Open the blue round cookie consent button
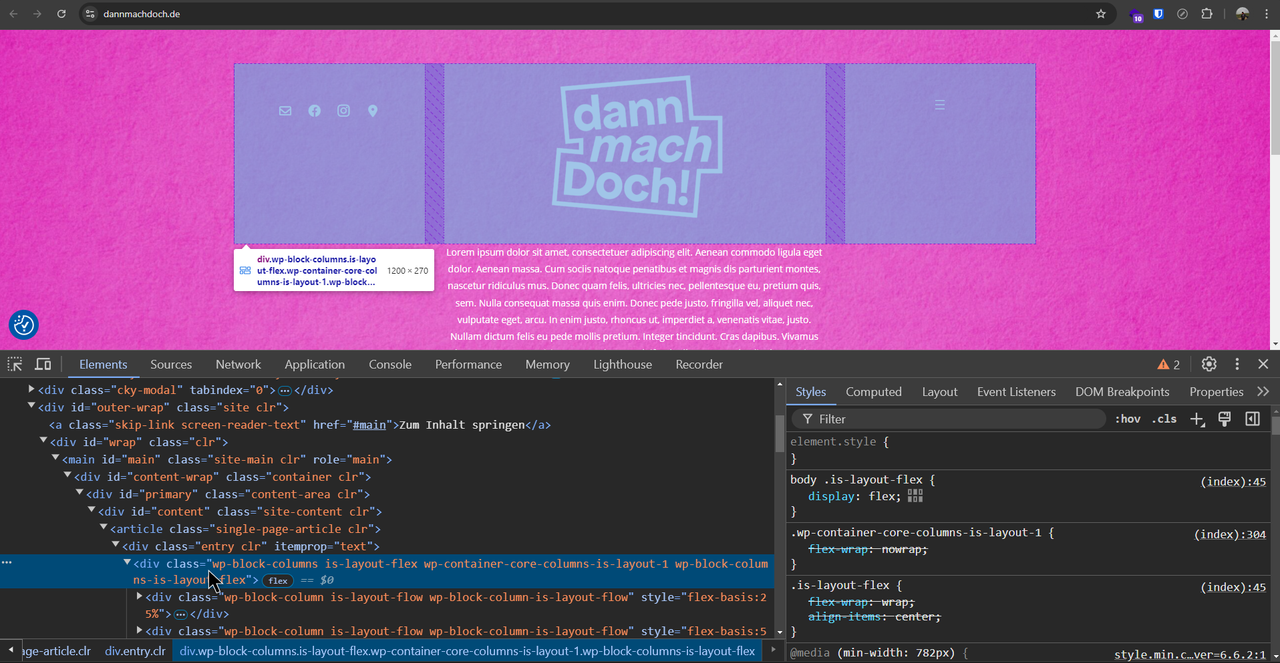The width and height of the screenshot is (1280, 663). tap(24, 325)
